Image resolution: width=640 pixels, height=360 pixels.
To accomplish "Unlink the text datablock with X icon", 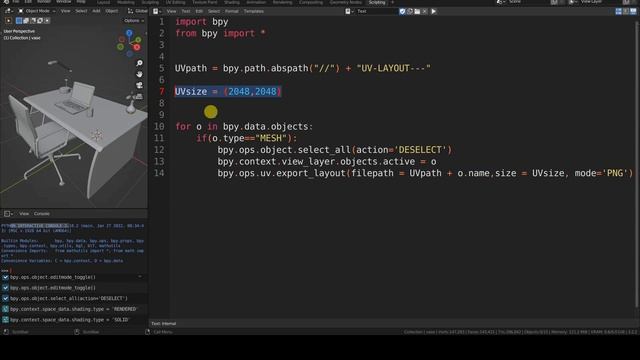I will 425,11.
